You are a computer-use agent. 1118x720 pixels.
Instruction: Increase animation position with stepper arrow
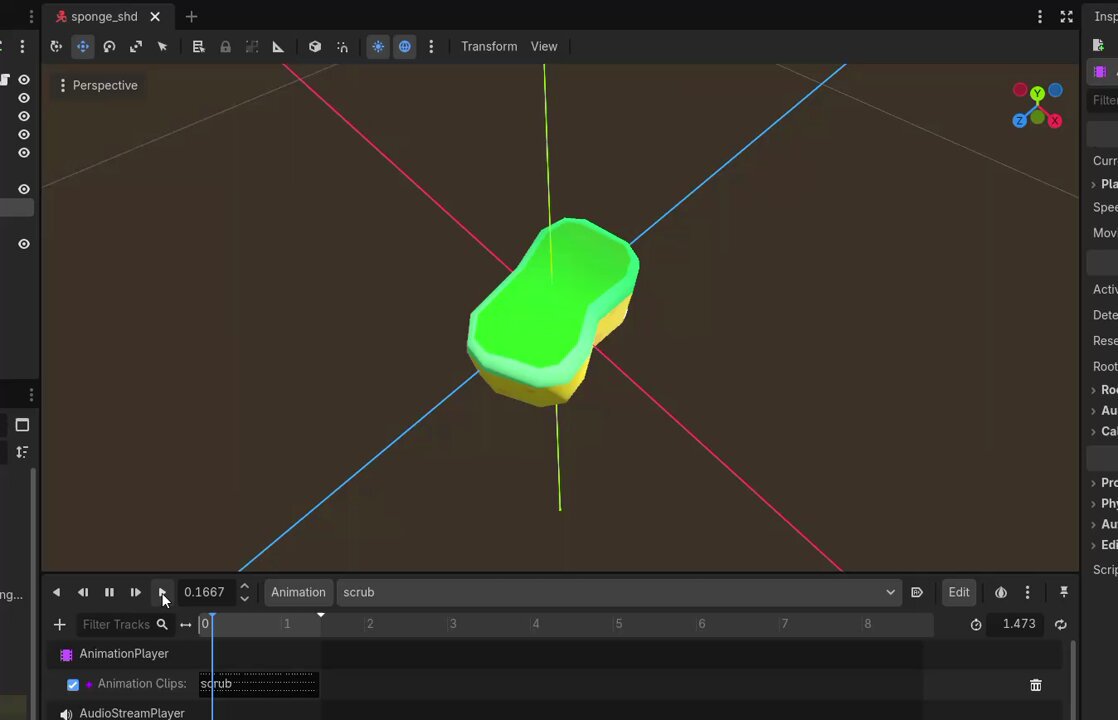[245, 586]
